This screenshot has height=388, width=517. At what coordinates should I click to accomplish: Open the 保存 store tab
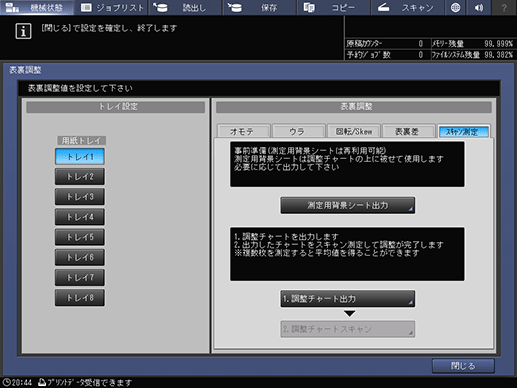[260, 7]
